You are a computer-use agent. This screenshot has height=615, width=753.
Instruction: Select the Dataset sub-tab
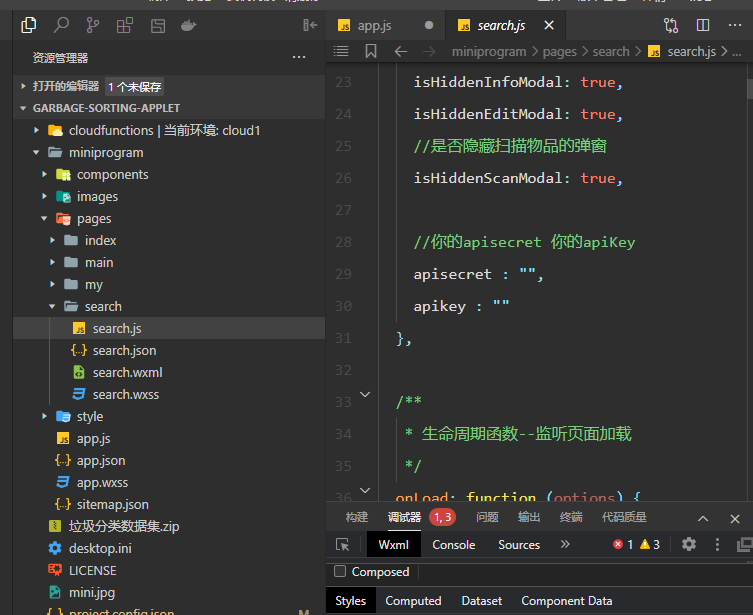point(482,601)
